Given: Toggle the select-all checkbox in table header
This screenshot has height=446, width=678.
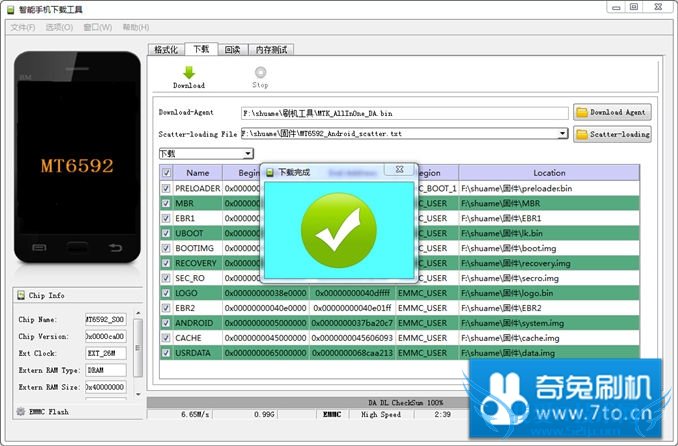Looking at the screenshot, I should coord(166,173).
